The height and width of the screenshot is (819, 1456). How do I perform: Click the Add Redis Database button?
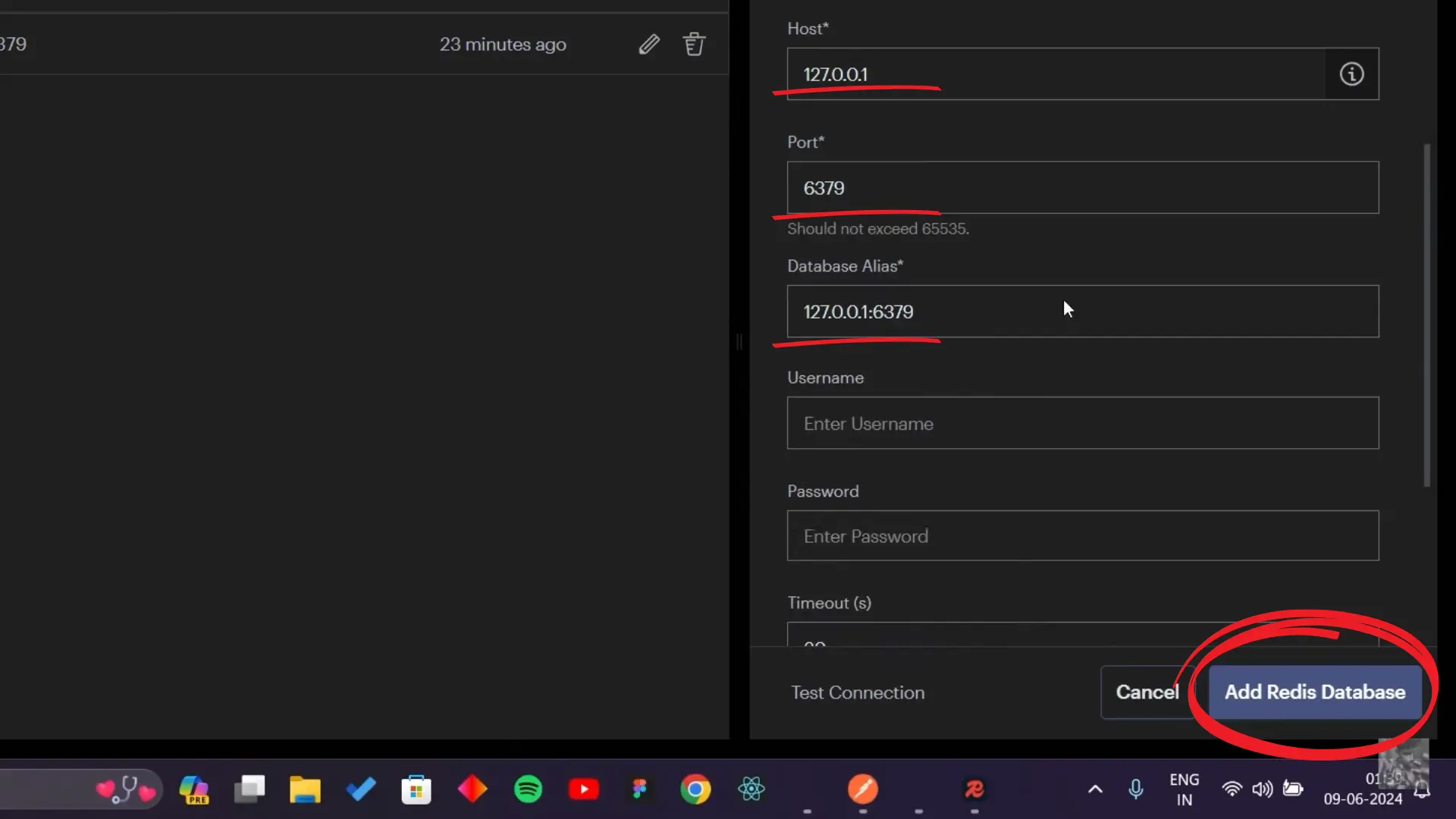[x=1315, y=692]
